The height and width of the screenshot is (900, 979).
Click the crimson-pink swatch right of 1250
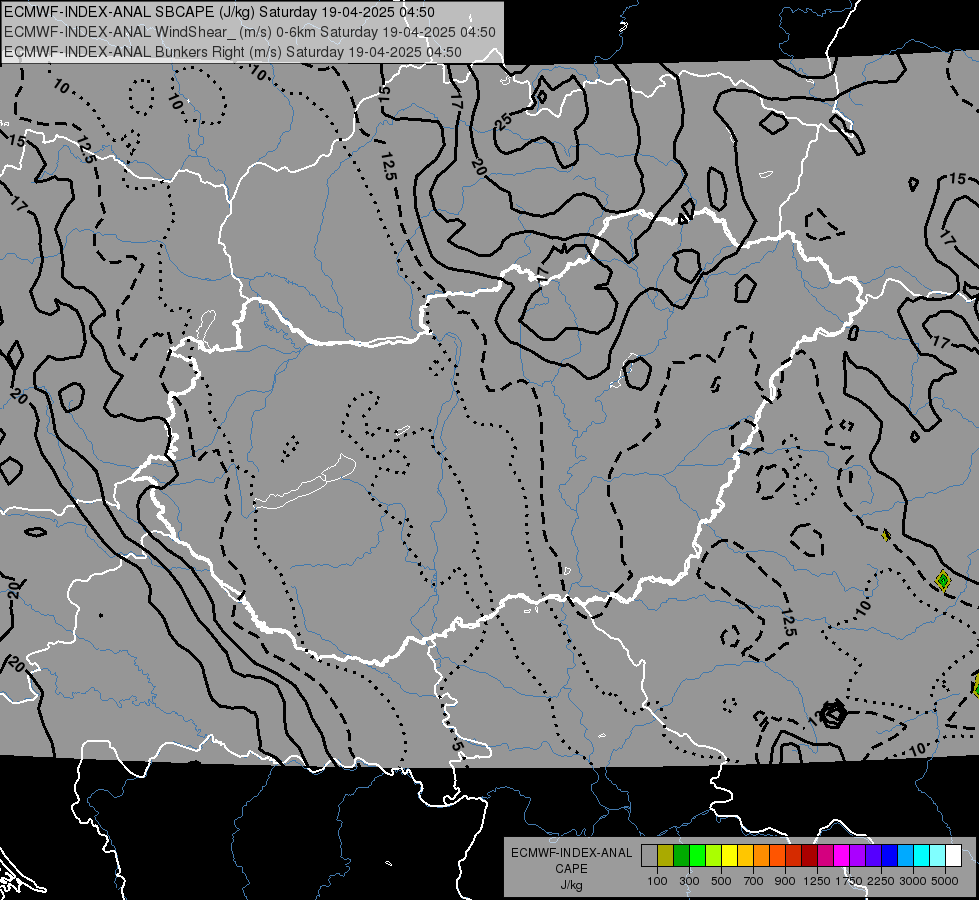point(825,856)
